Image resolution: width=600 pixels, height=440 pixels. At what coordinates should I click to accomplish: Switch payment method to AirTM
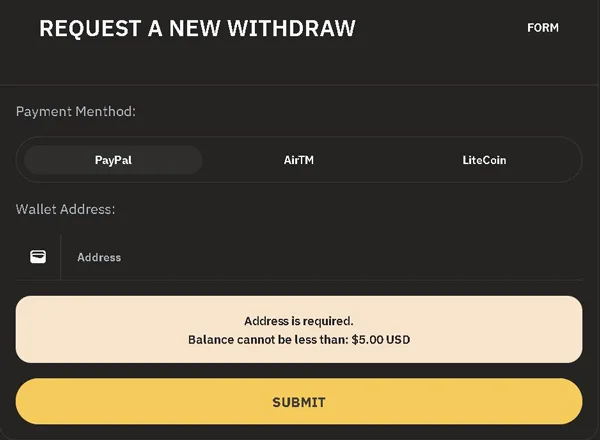coord(299,160)
